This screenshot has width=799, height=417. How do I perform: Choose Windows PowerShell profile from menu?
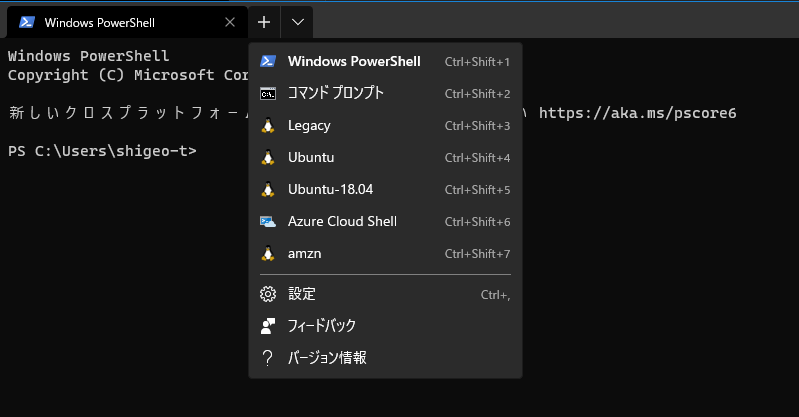[385, 62]
